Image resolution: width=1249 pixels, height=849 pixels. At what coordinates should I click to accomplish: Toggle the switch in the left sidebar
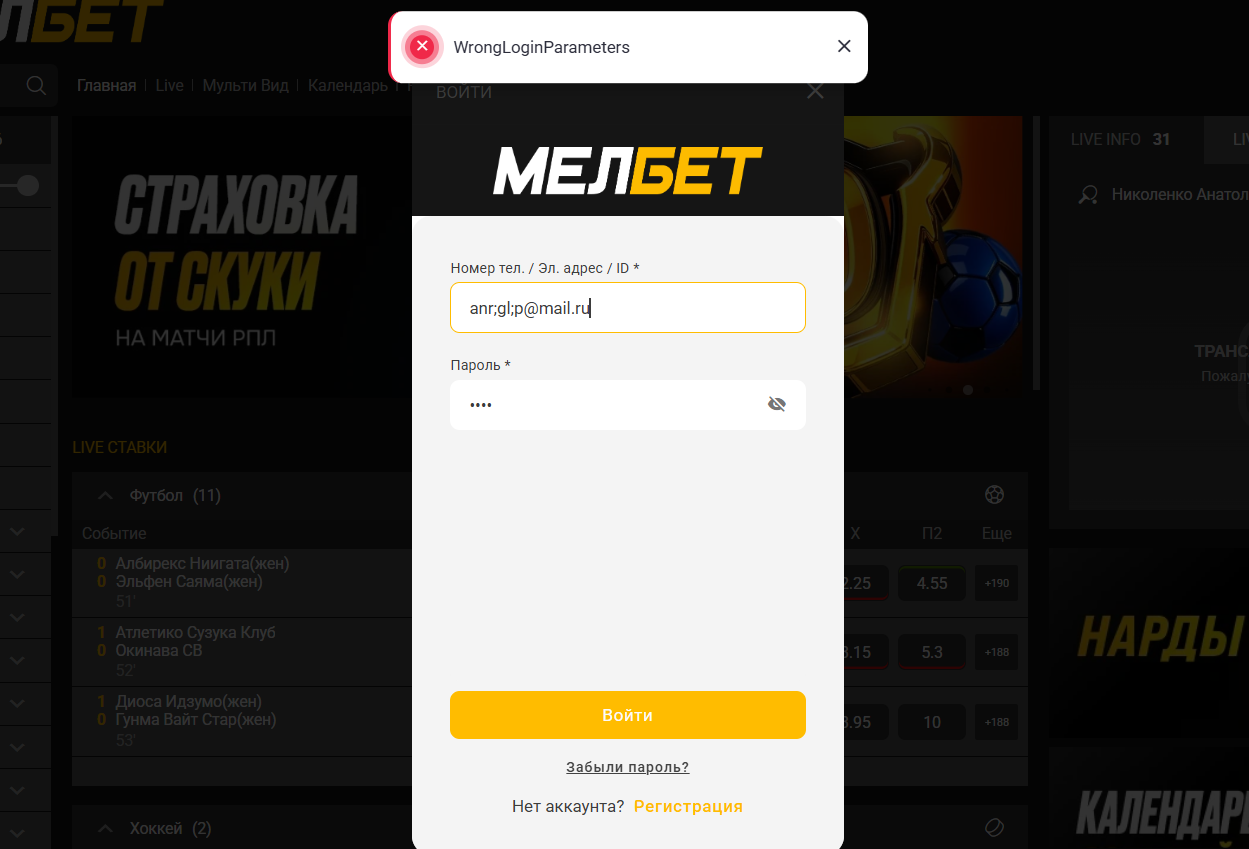point(20,185)
